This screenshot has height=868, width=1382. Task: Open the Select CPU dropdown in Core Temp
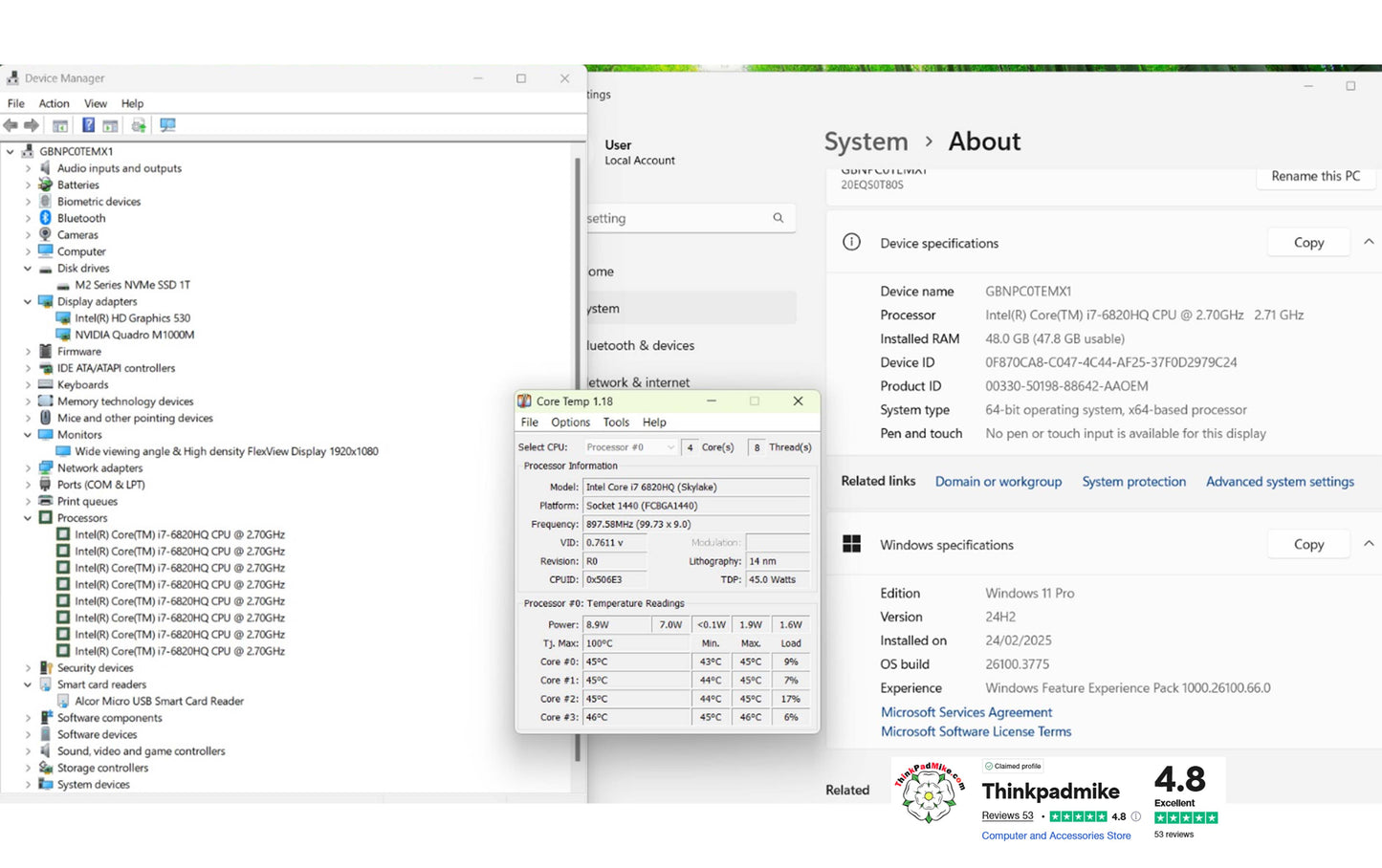click(x=630, y=446)
